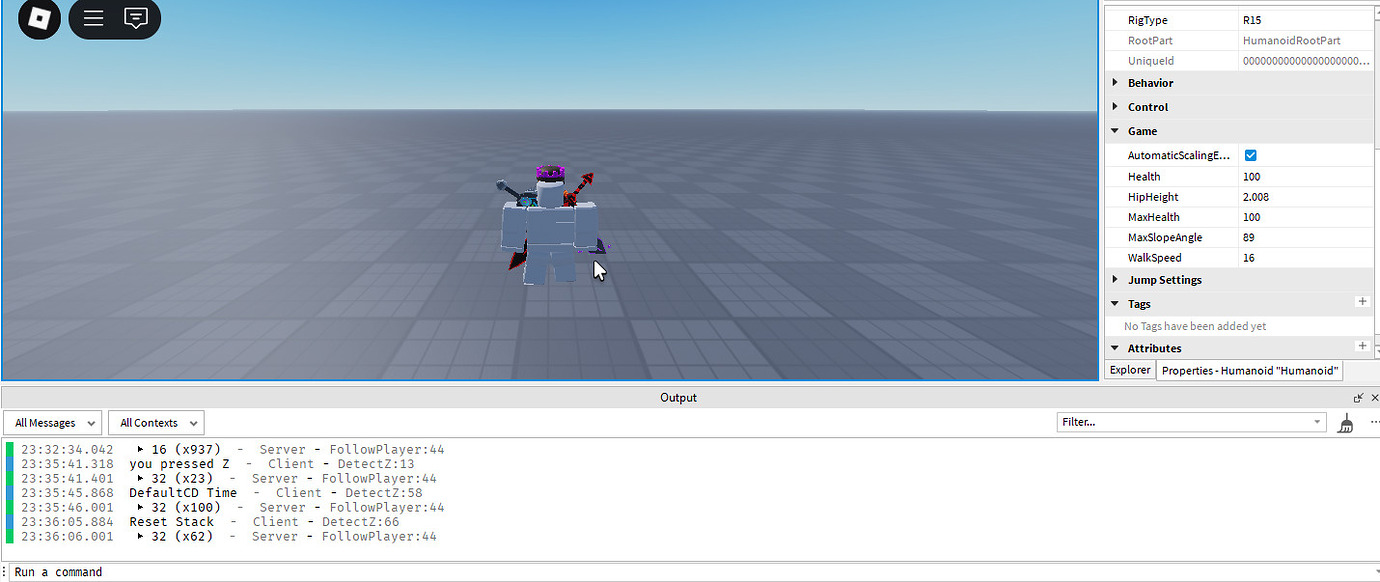
Task: Pop out the Output panel
Action: point(1358,397)
